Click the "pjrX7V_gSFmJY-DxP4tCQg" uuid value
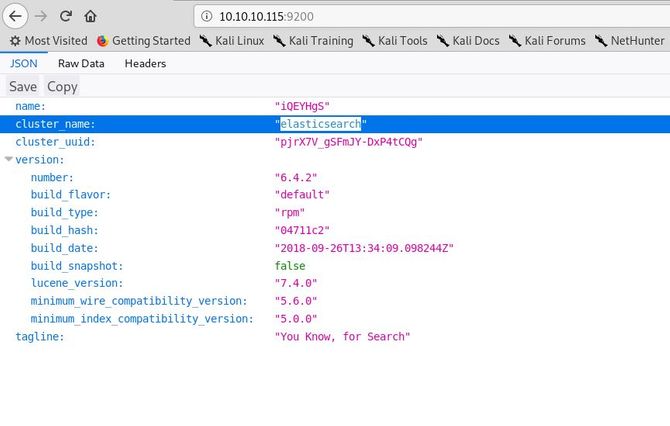The height and width of the screenshot is (426, 670). pos(349,142)
